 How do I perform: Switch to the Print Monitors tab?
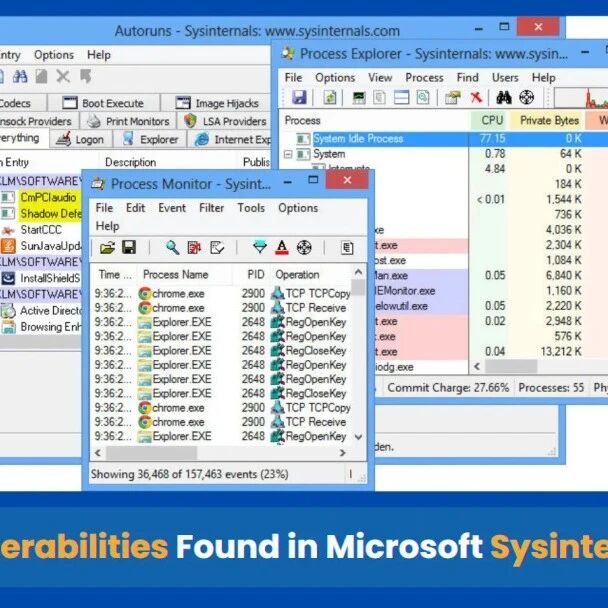point(128,121)
